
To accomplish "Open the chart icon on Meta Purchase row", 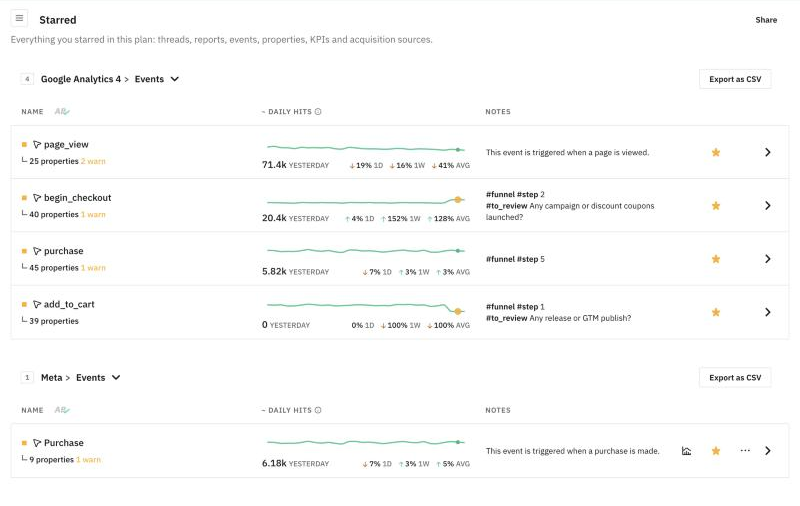I will pyautogui.click(x=686, y=451).
